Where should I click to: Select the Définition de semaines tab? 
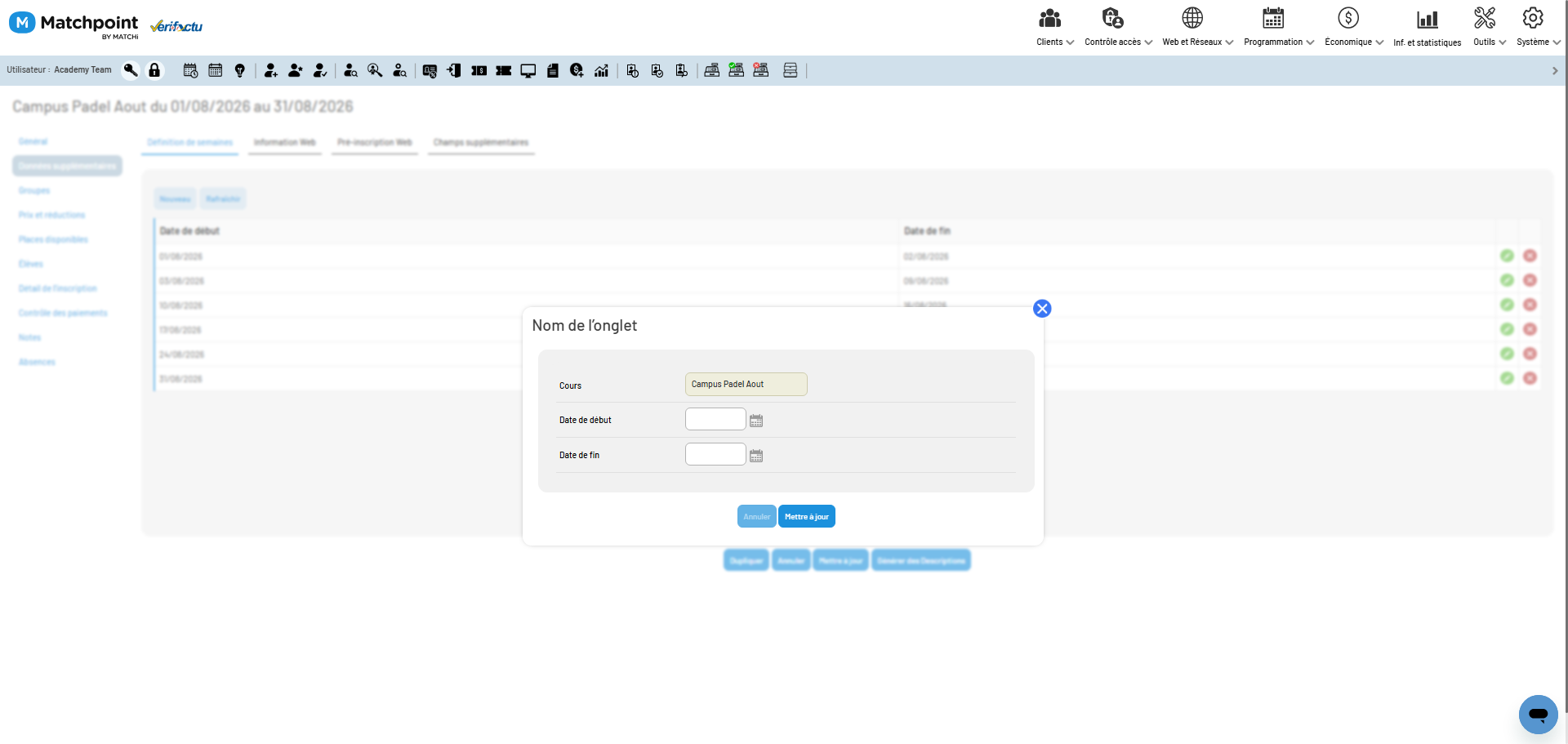pyautogui.click(x=189, y=143)
